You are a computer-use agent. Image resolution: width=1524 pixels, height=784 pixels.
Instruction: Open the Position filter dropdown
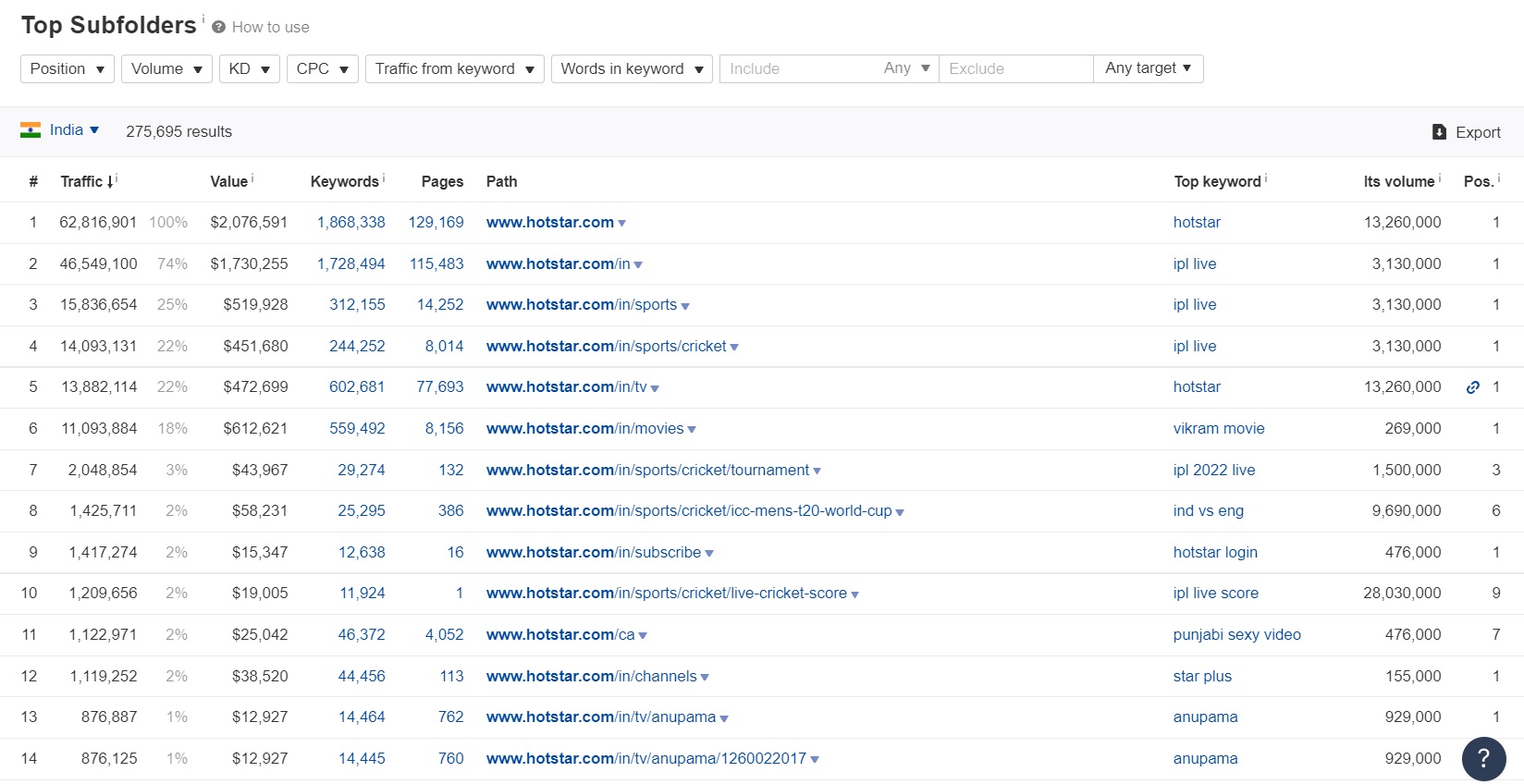coord(68,68)
